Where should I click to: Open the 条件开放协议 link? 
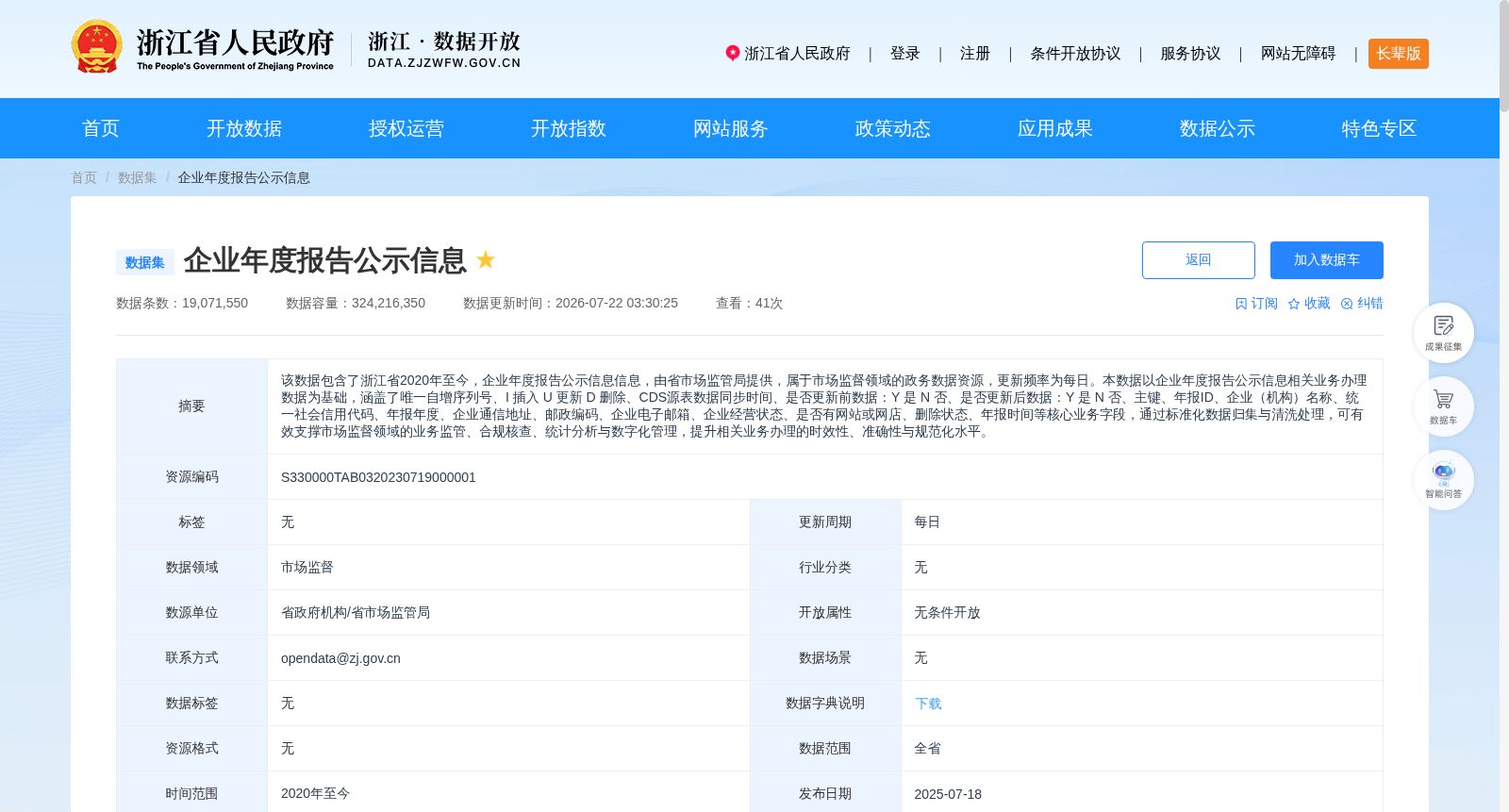(1075, 54)
